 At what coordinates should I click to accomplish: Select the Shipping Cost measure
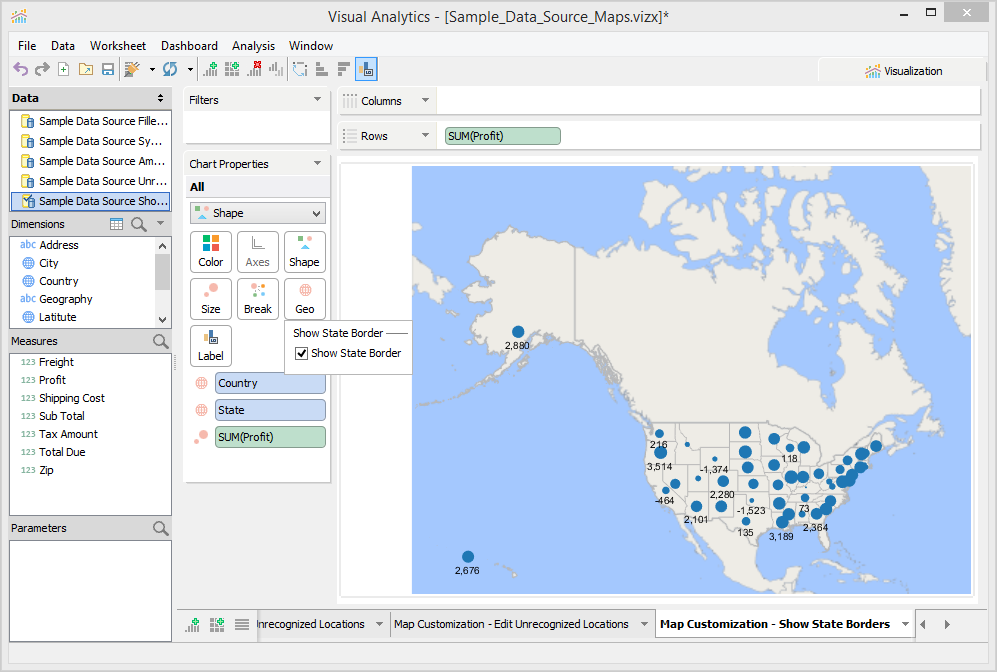click(72, 398)
